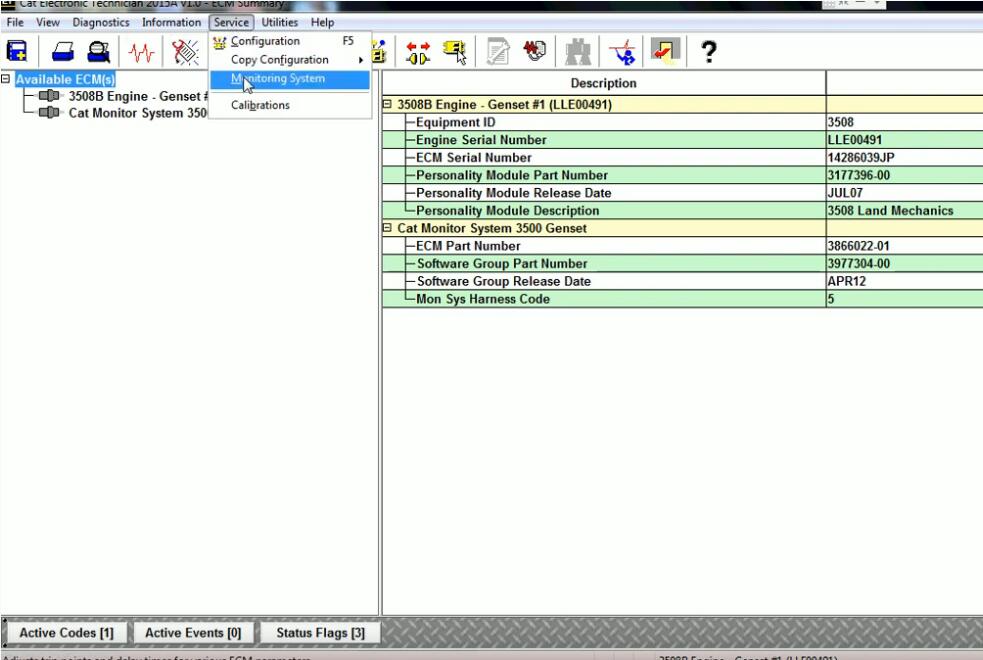983x660 pixels.
Task: Open the active diagnostic codes wrench icon
Action: (185, 52)
